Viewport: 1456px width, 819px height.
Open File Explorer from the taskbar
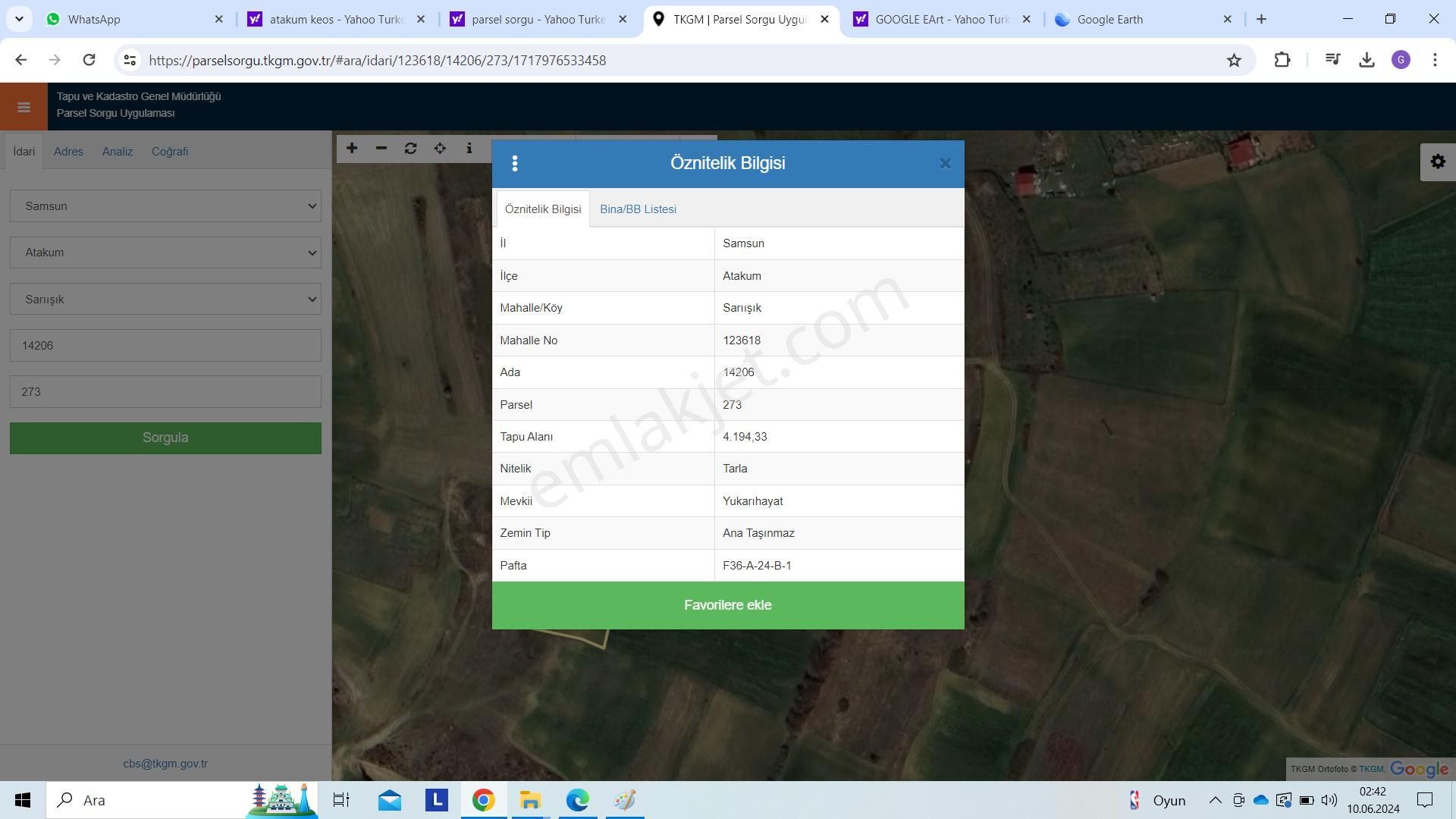[x=530, y=800]
